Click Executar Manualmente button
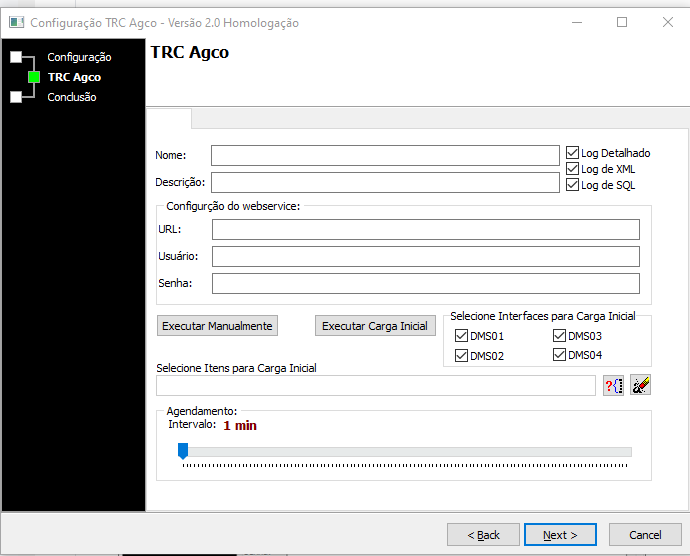The width and height of the screenshot is (690, 556). [x=217, y=326]
